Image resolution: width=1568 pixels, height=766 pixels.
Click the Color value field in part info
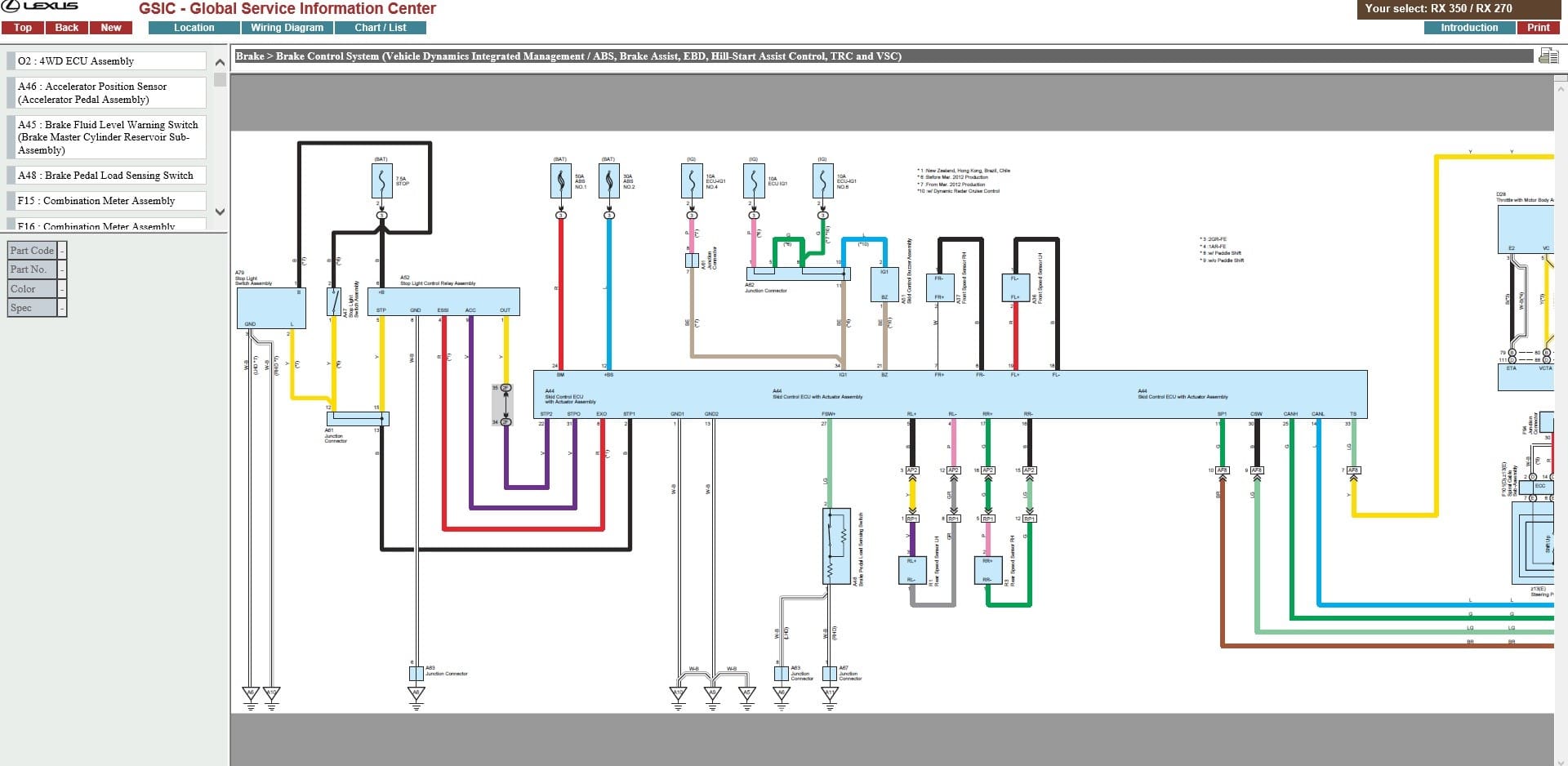click(62, 289)
